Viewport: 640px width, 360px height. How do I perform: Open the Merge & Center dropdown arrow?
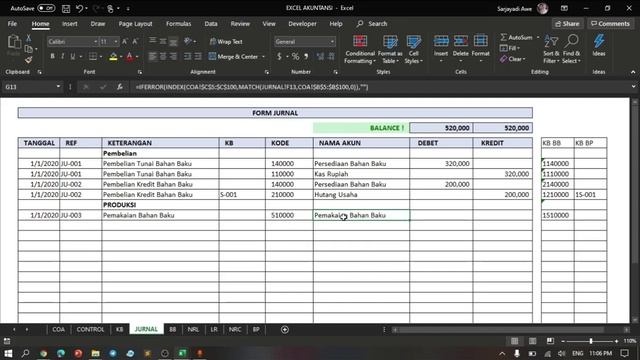click(x=263, y=57)
